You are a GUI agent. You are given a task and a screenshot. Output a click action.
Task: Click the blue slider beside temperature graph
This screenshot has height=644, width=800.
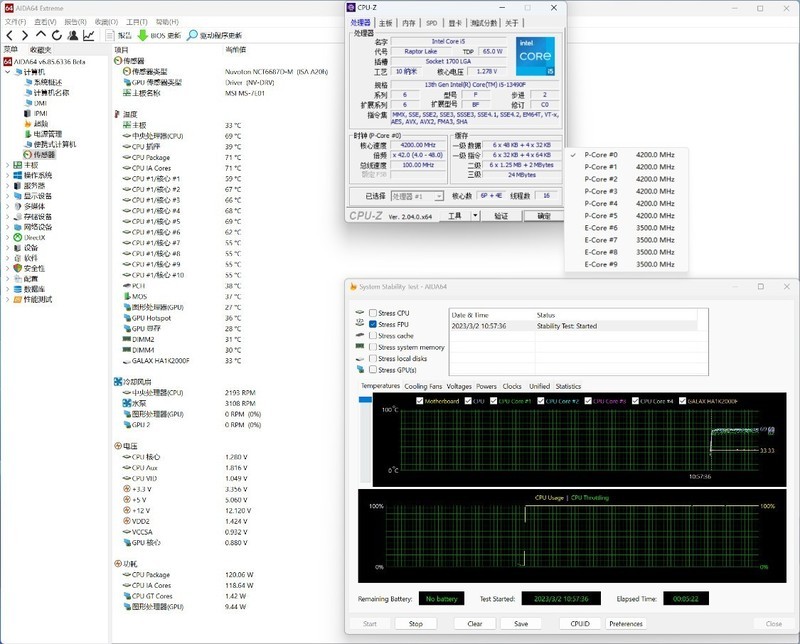tap(365, 400)
